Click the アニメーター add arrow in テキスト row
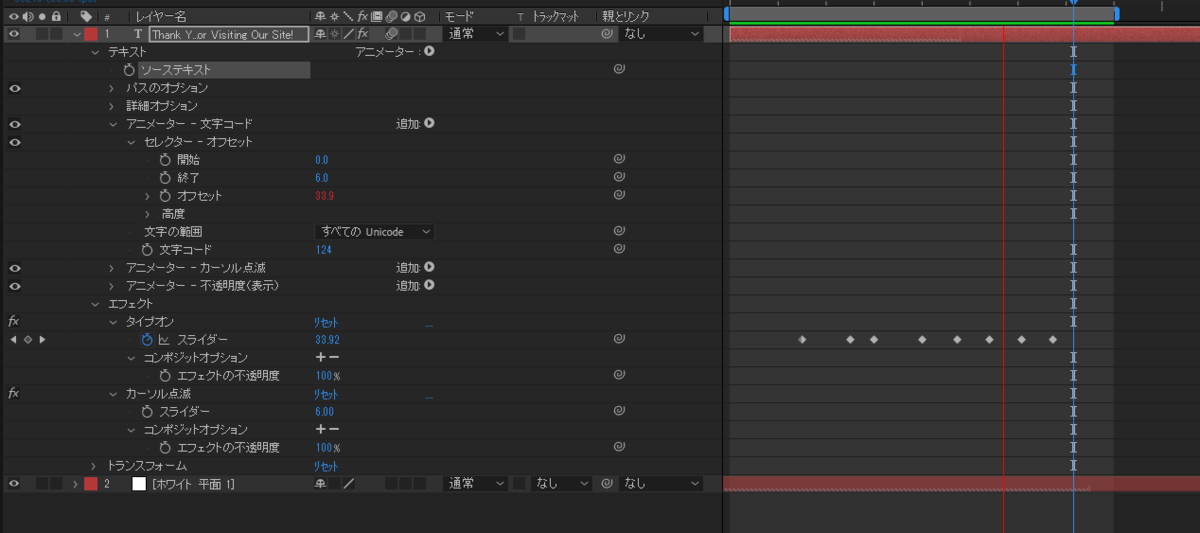The image size is (1200, 533). click(x=429, y=51)
